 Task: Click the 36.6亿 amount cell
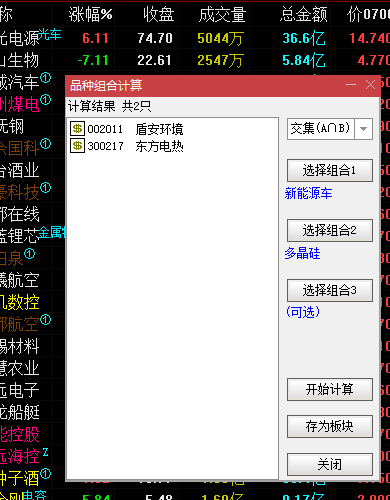coord(304,39)
